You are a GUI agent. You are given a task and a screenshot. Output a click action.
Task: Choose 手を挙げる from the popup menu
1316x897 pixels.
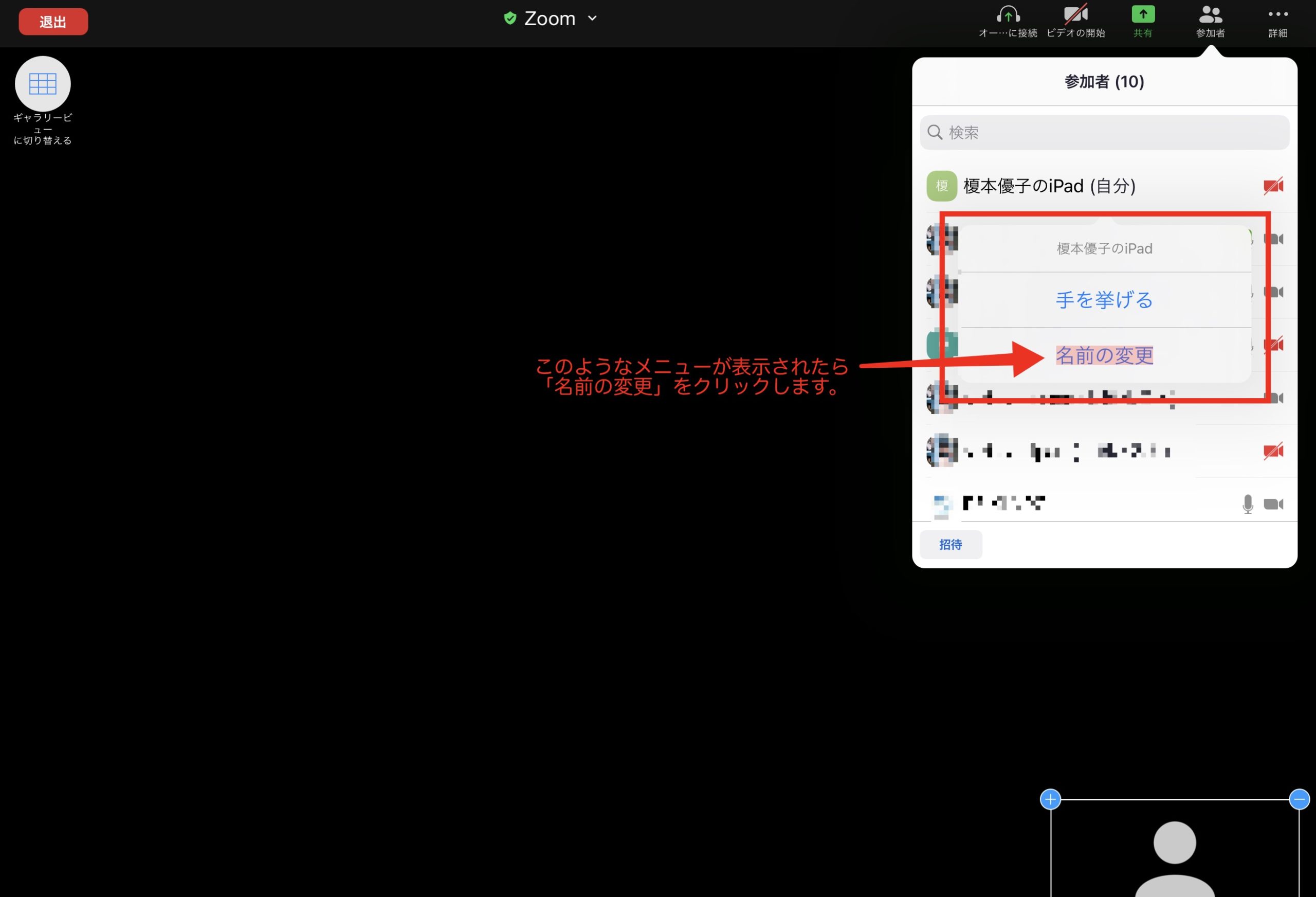pos(1104,300)
